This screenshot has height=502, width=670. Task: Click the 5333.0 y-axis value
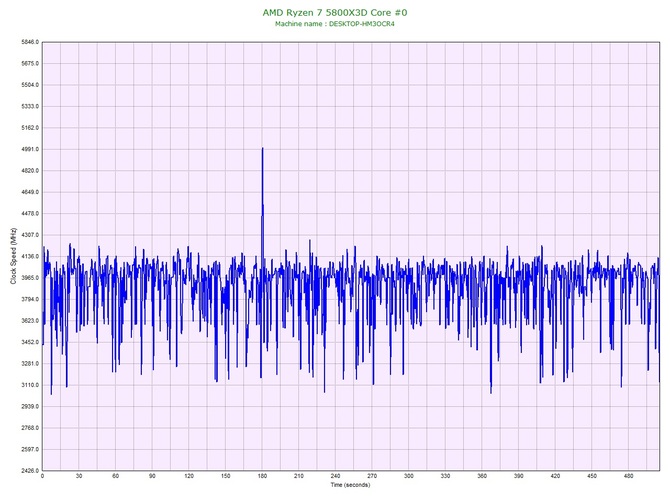tap(30, 106)
